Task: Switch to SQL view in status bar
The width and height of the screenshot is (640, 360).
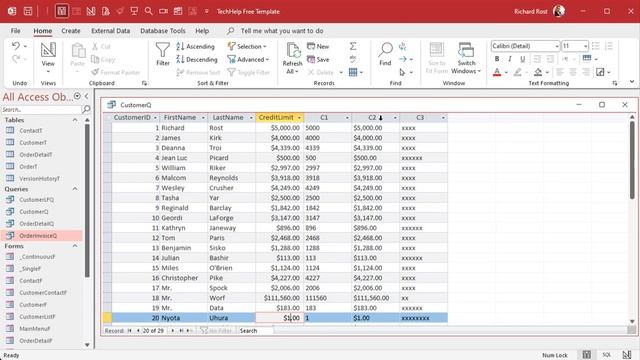Action: click(607, 355)
